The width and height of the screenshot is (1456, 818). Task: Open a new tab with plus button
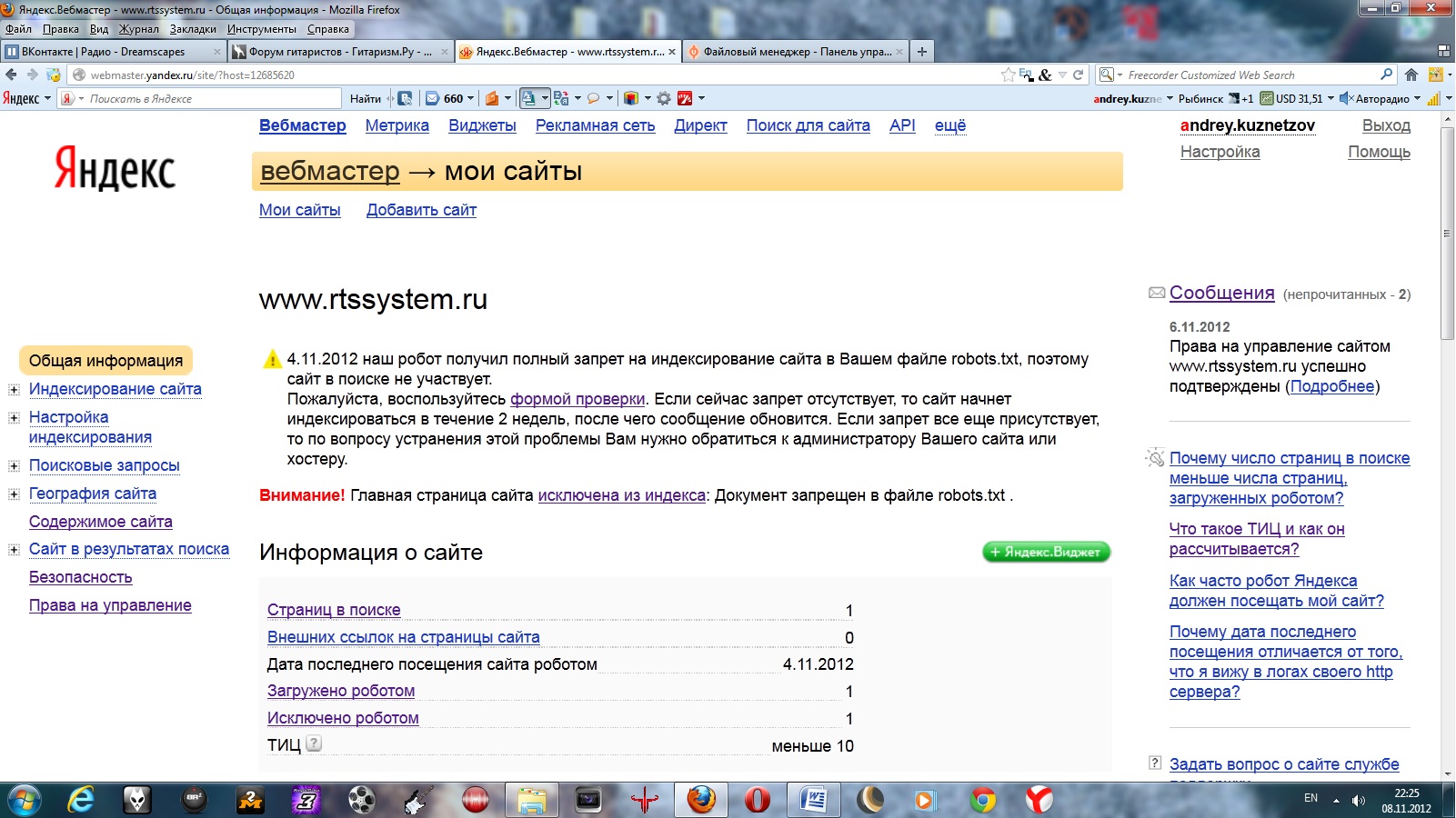coord(922,52)
